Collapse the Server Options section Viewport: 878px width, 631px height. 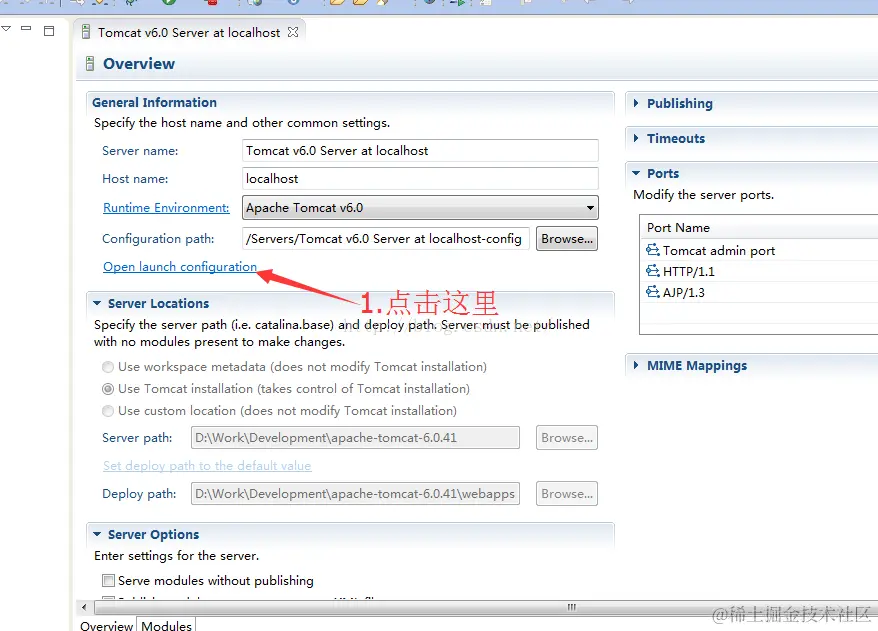(97, 534)
